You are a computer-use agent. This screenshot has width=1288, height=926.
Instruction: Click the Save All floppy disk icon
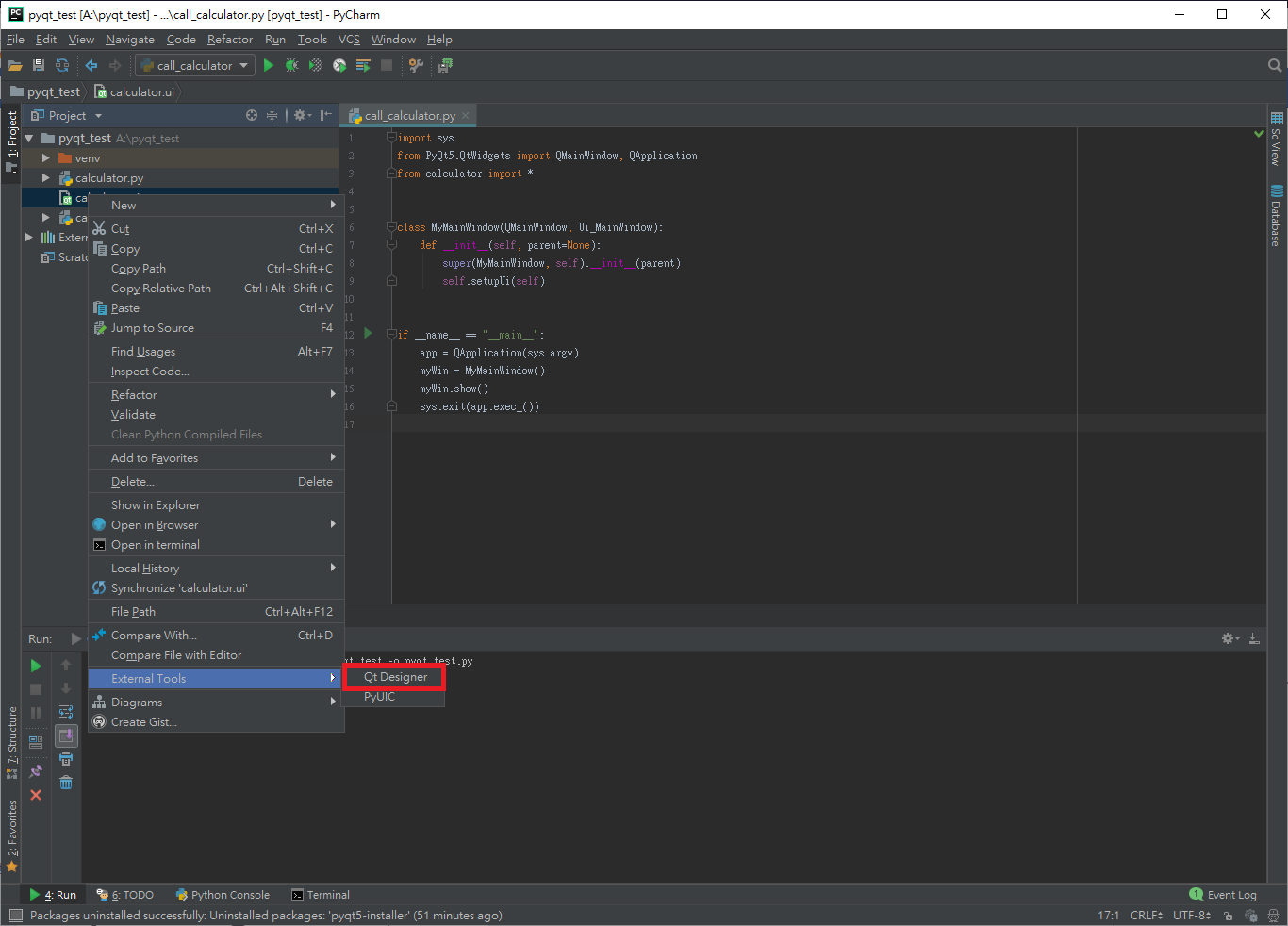pyautogui.click(x=39, y=65)
